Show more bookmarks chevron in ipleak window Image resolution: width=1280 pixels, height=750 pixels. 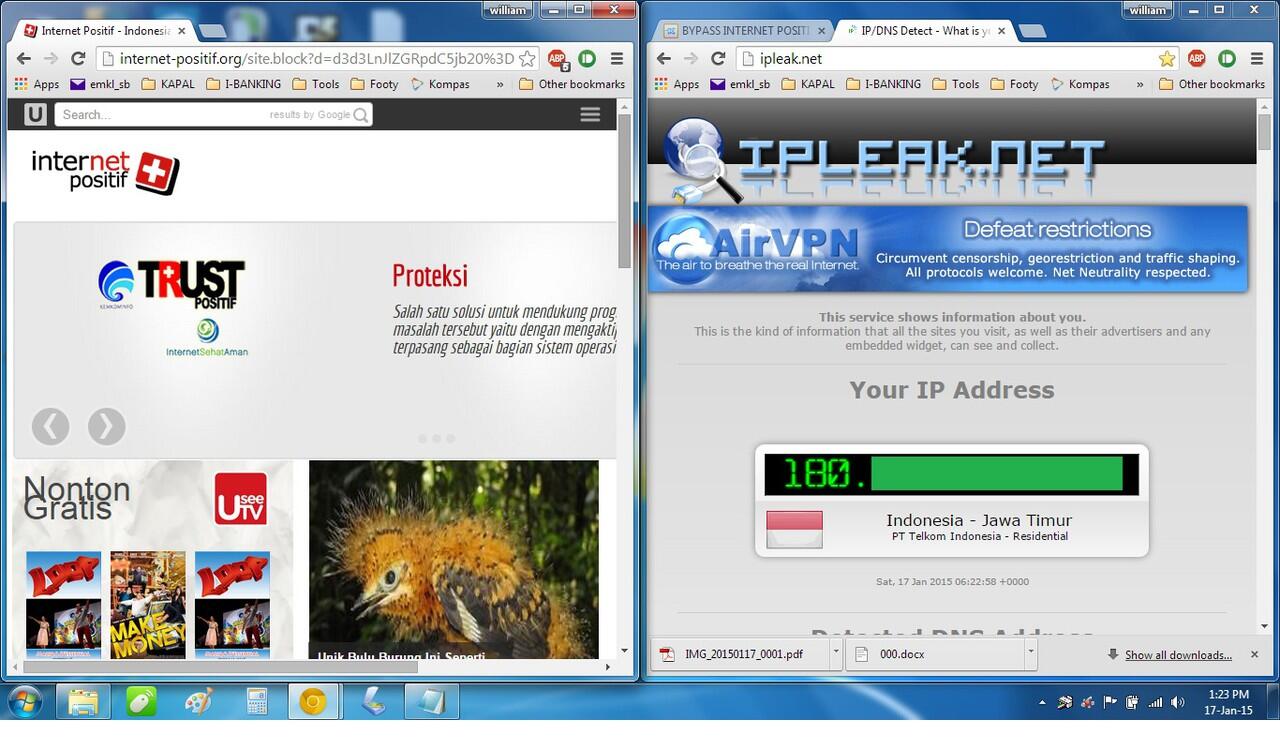click(x=1140, y=84)
